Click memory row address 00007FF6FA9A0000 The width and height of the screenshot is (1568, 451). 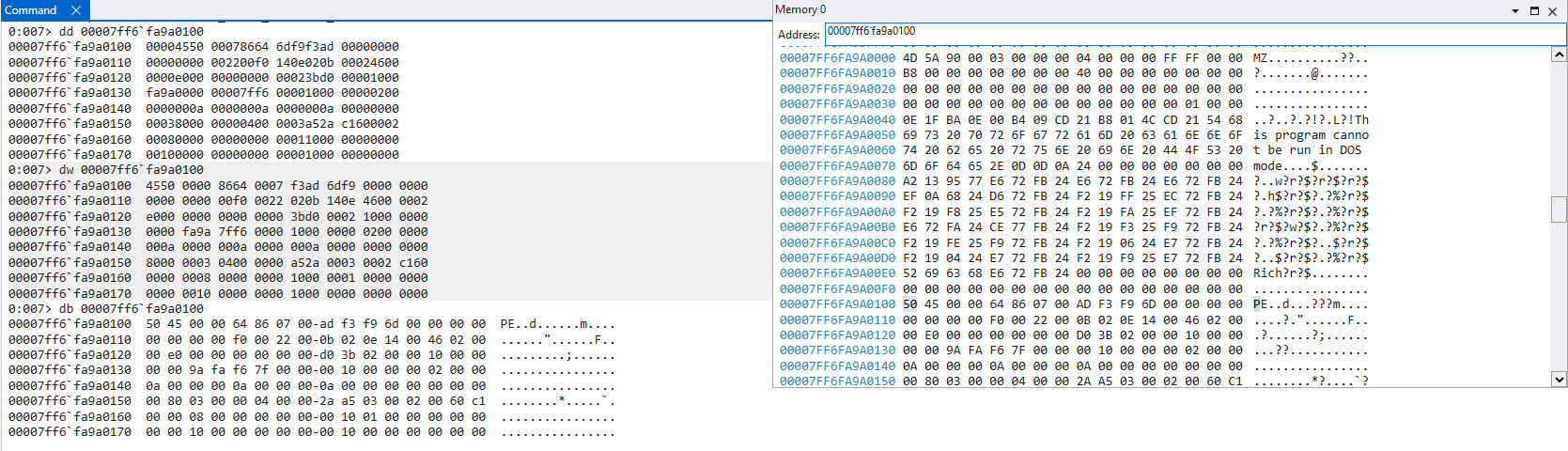tap(837, 58)
